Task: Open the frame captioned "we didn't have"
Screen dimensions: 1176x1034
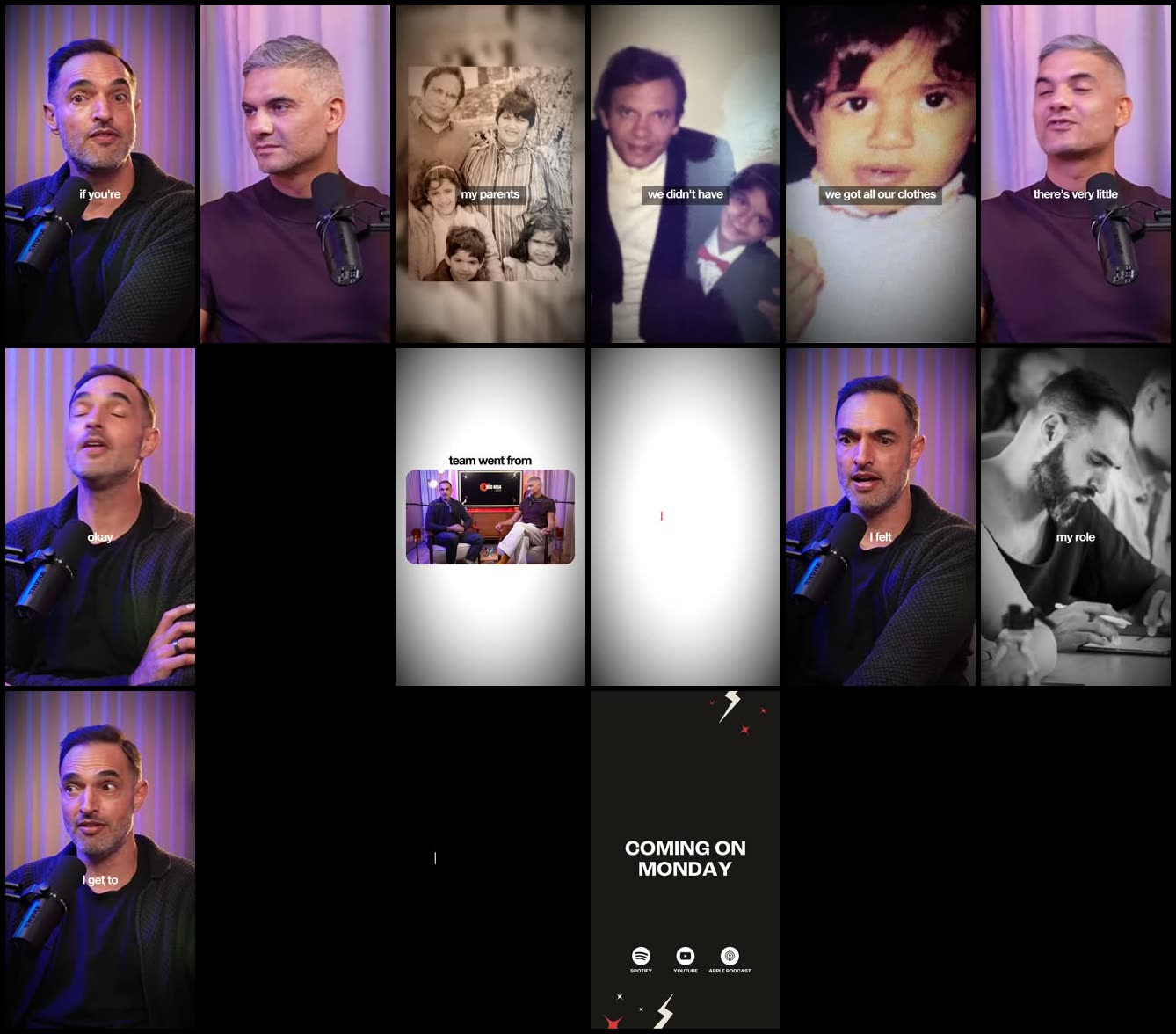Action: [686, 174]
